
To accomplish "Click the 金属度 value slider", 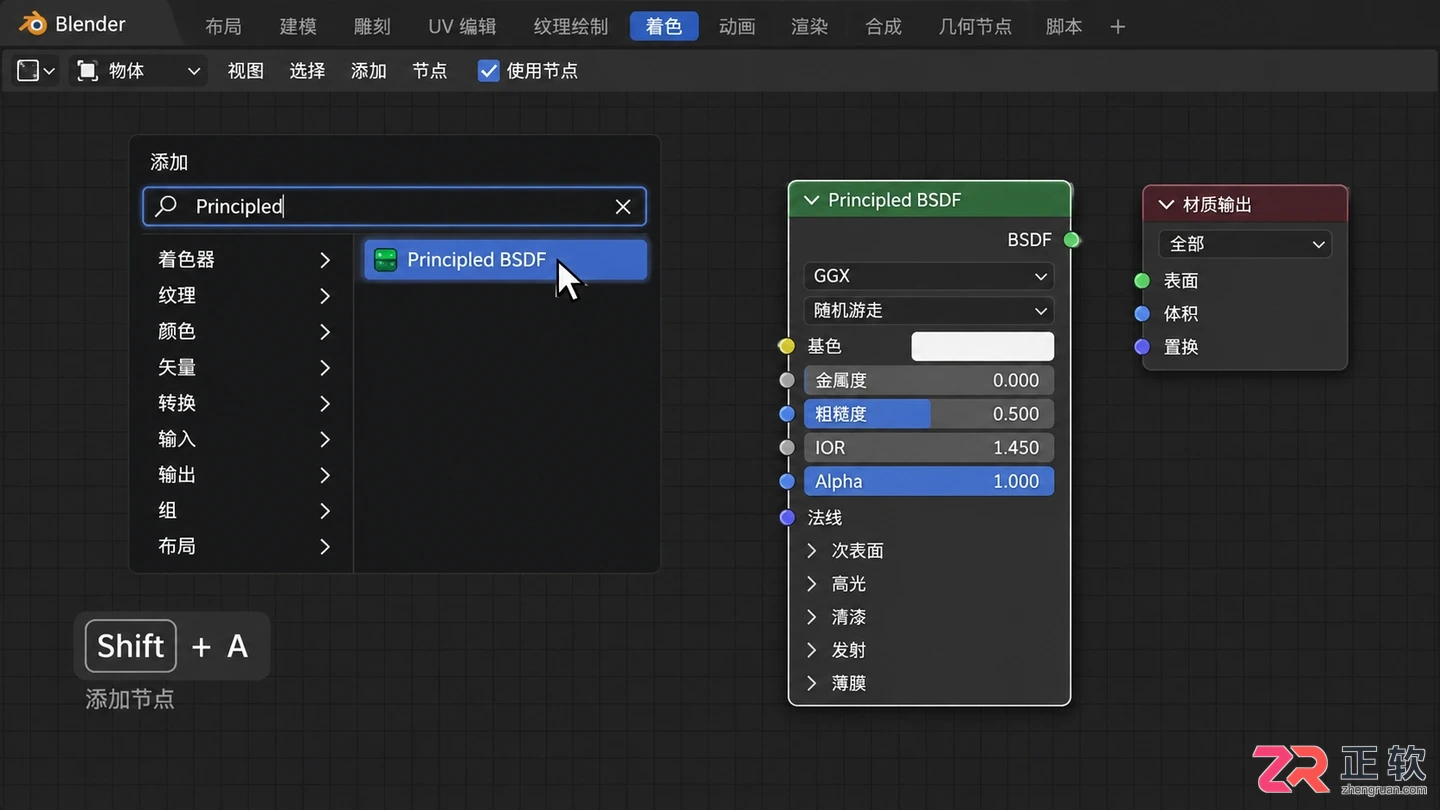I will click(x=929, y=381).
